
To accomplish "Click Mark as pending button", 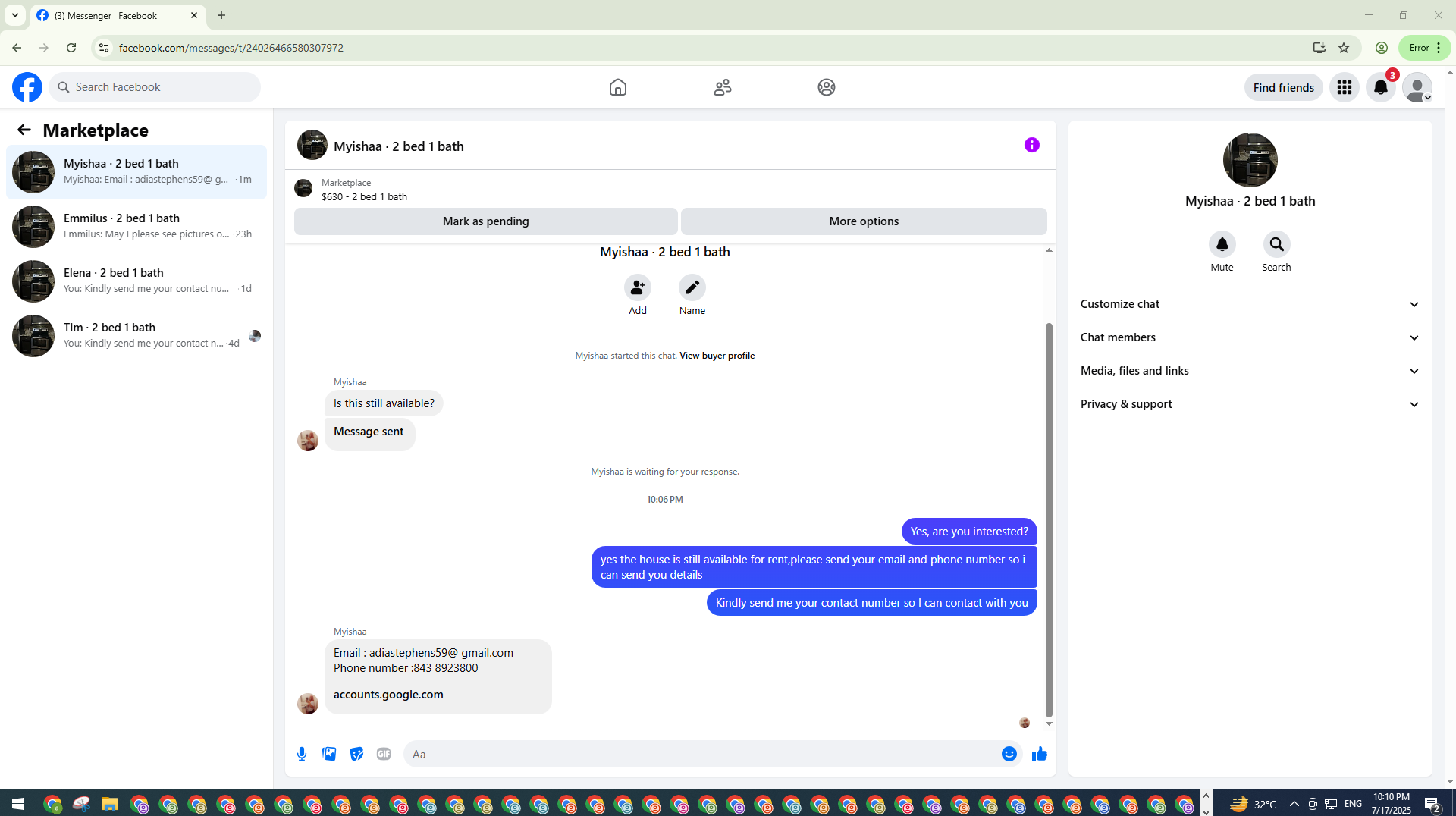I will click(486, 221).
